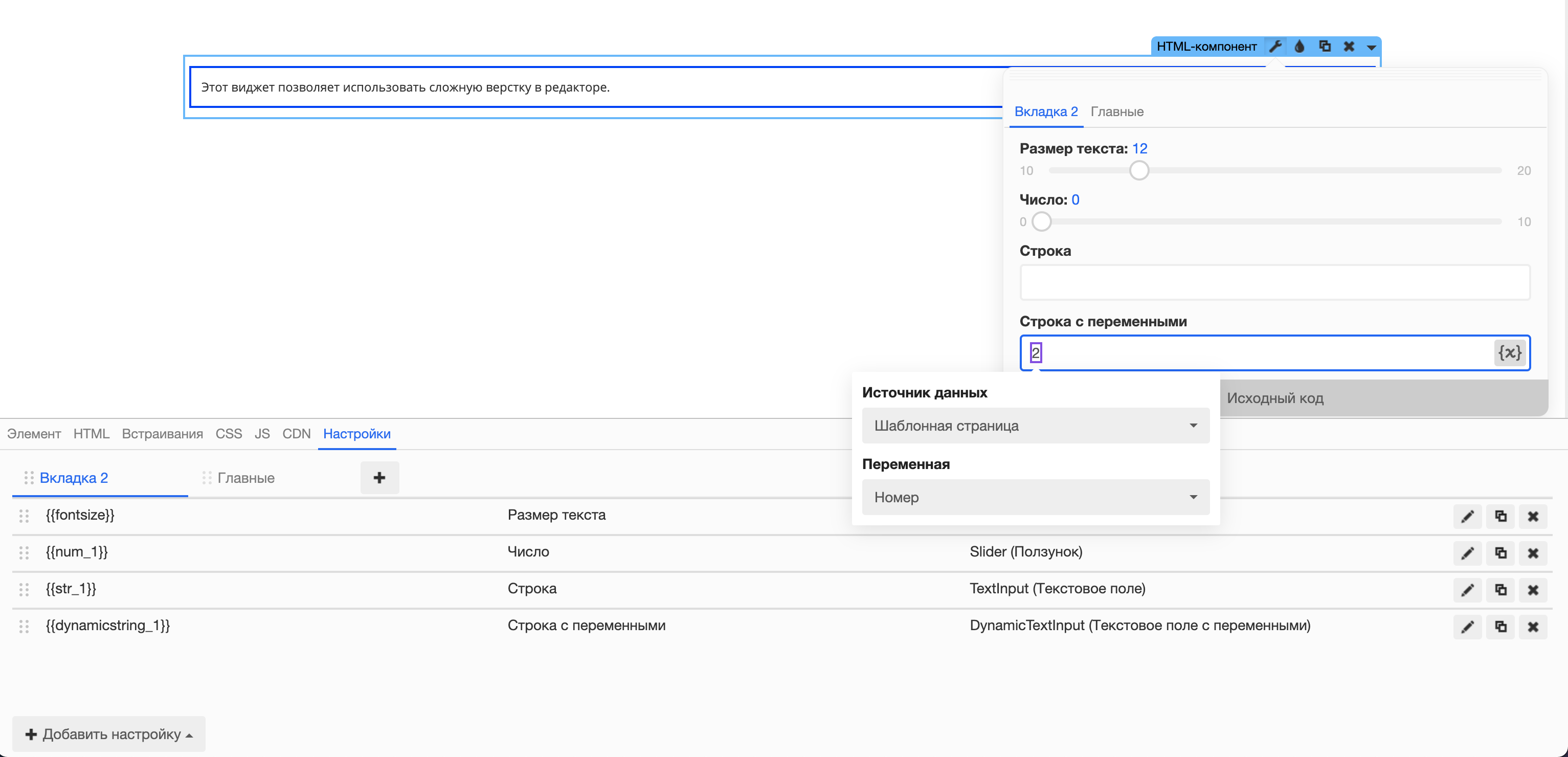Click drag handle beside bottom Главные tab

[207, 478]
